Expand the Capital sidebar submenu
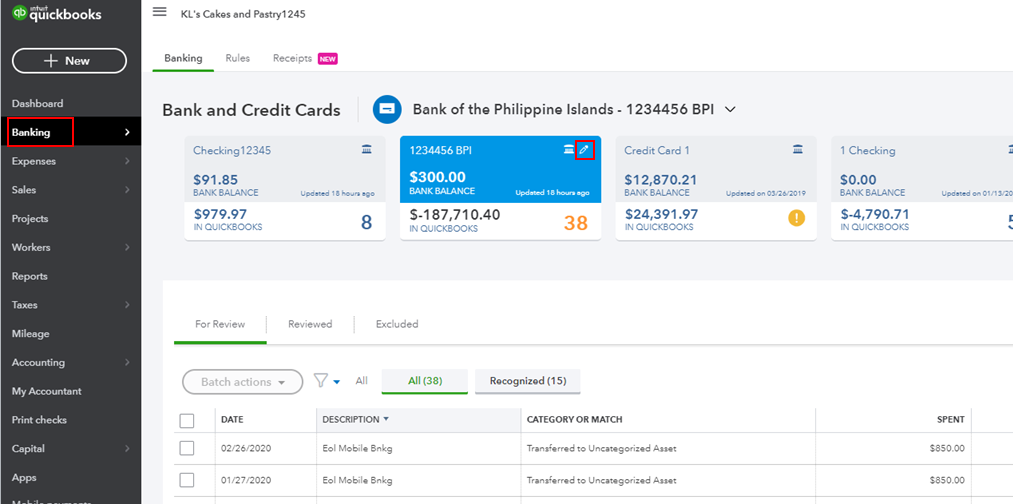Screen dimensions: 1013x504 tap(127, 448)
